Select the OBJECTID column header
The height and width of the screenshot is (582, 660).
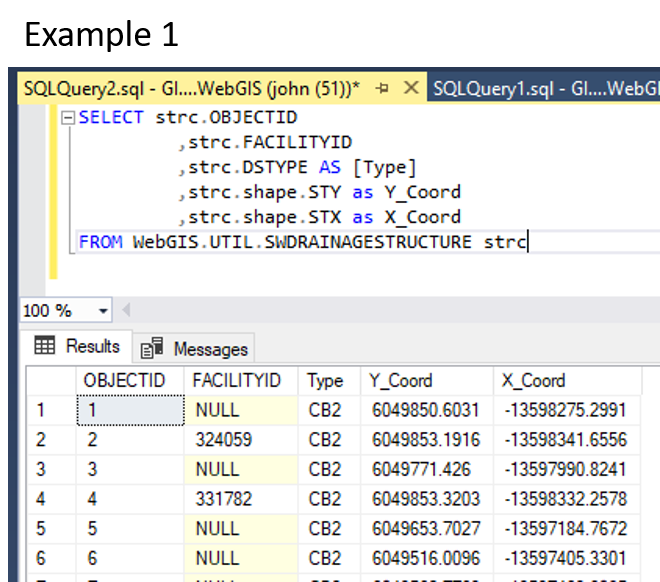click(130, 380)
